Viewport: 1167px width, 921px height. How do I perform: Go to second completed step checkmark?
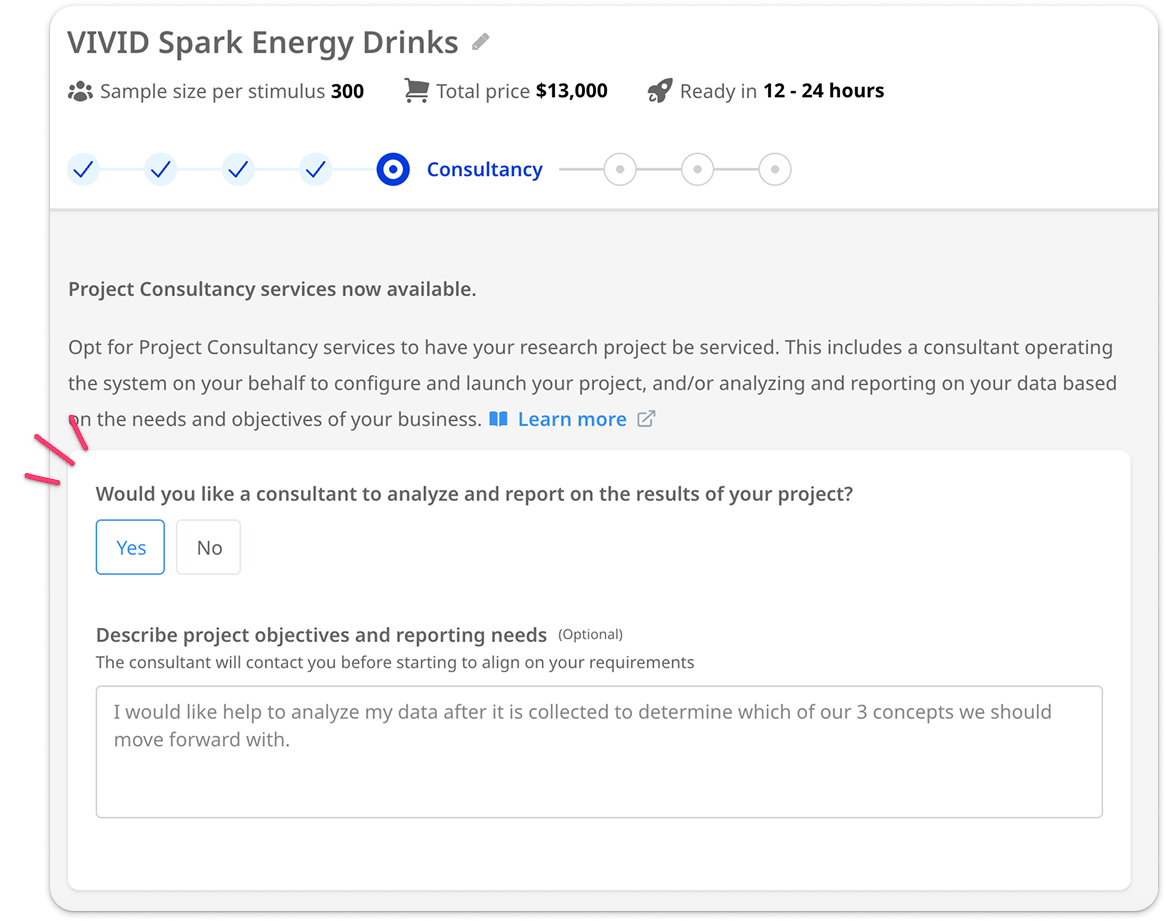pos(161,170)
